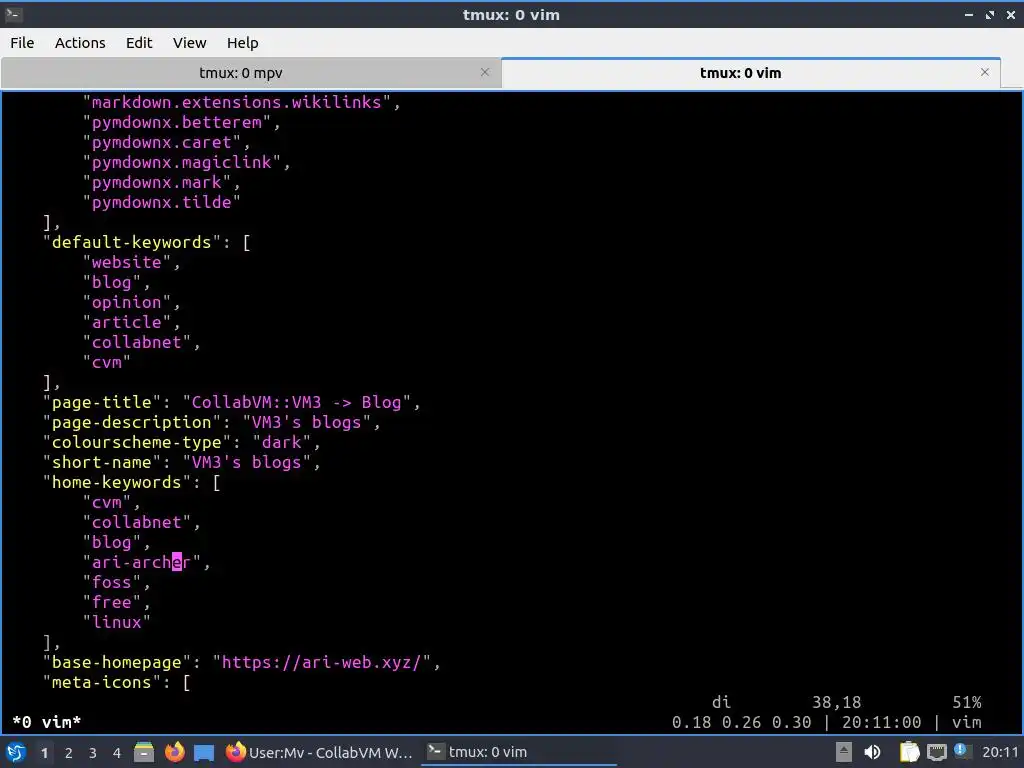
Task: Click the "default-keywords" key text
Action: point(132,242)
